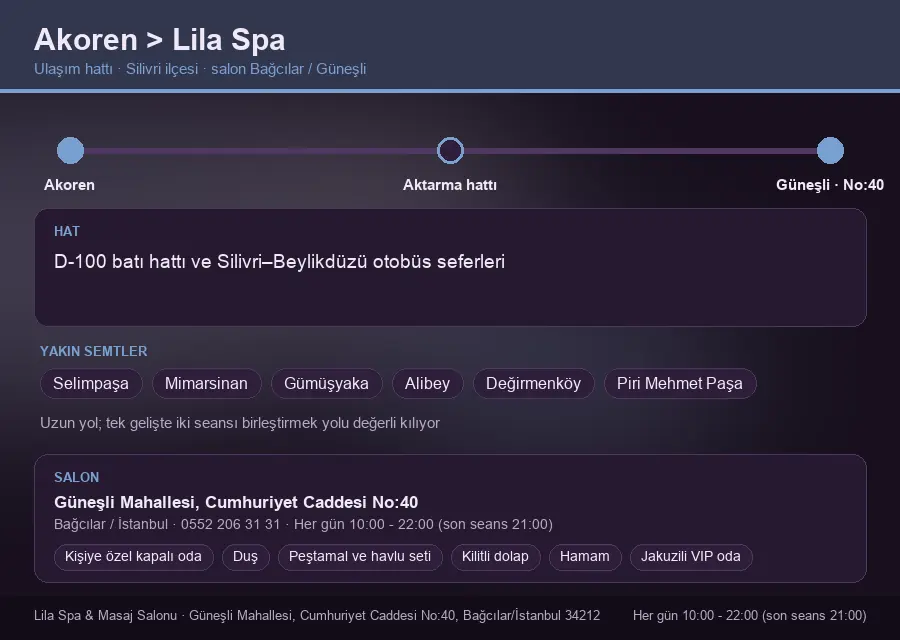Viewport: 900px width, 640px height.
Task: Click the Güneşli No:40 end stop marker
Action: tap(830, 150)
